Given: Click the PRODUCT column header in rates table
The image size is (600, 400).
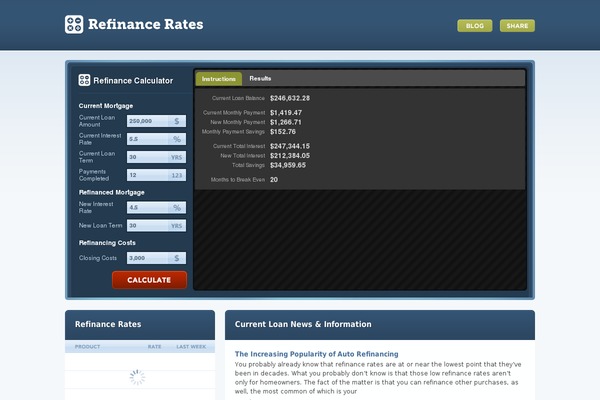Looking at the screenshot, I should (x=87, y=346).
